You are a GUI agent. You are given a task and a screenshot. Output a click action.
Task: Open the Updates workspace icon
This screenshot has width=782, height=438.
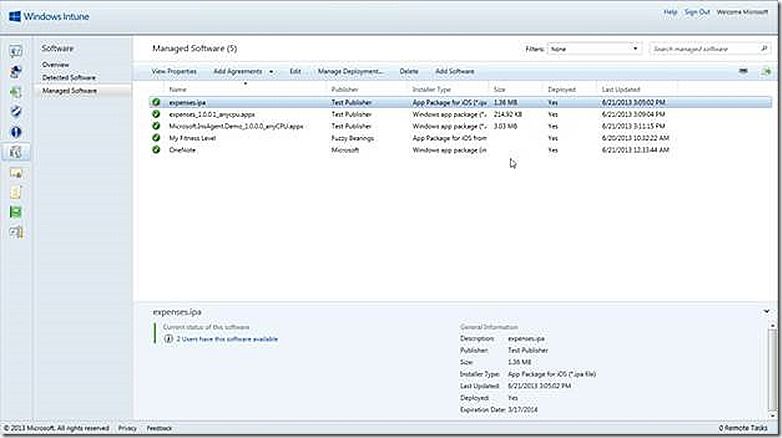pyautogui.click(x=16, y=92)
